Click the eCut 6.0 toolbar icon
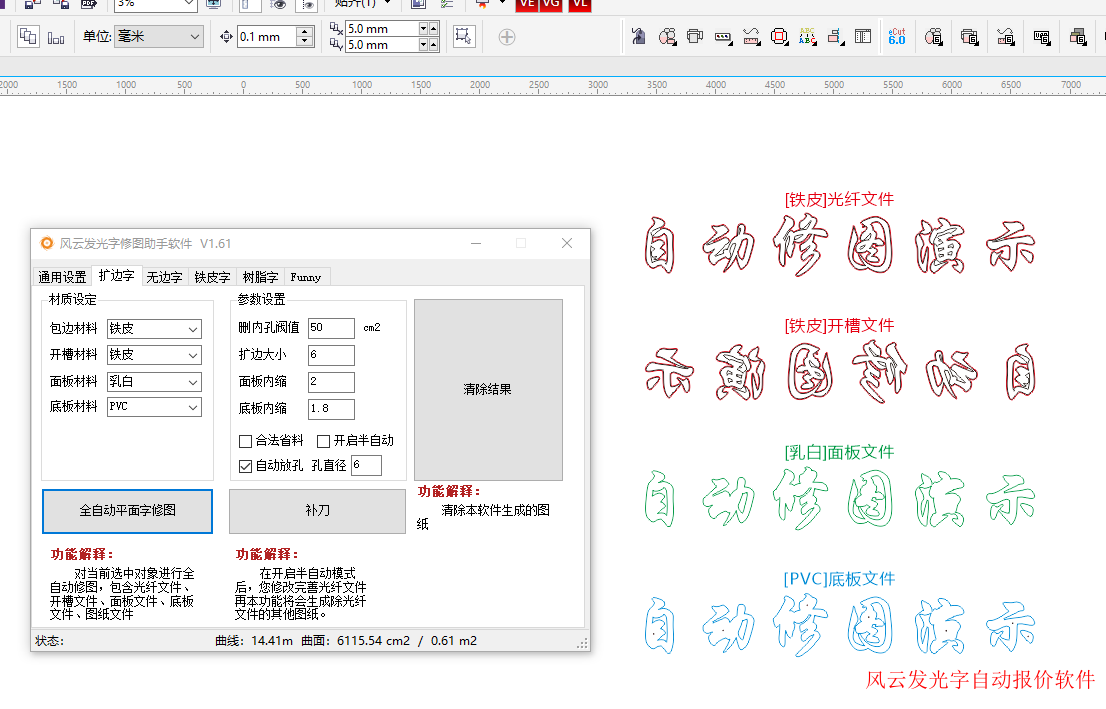This screenshot has height=709, width=1106. 897,37
